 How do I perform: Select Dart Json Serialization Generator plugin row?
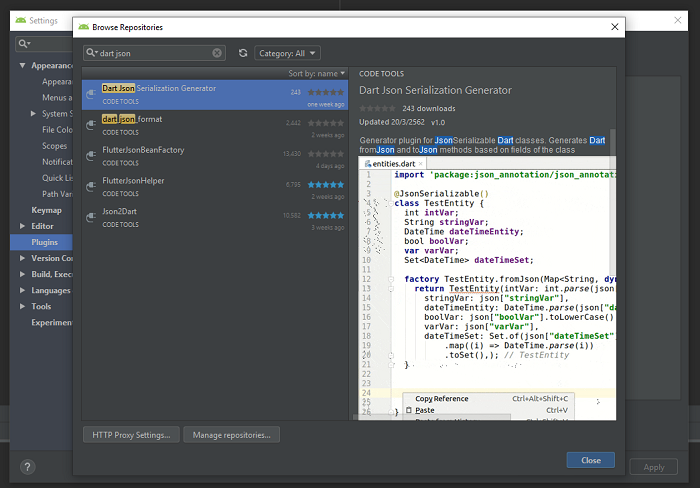(x=215, y=95)
